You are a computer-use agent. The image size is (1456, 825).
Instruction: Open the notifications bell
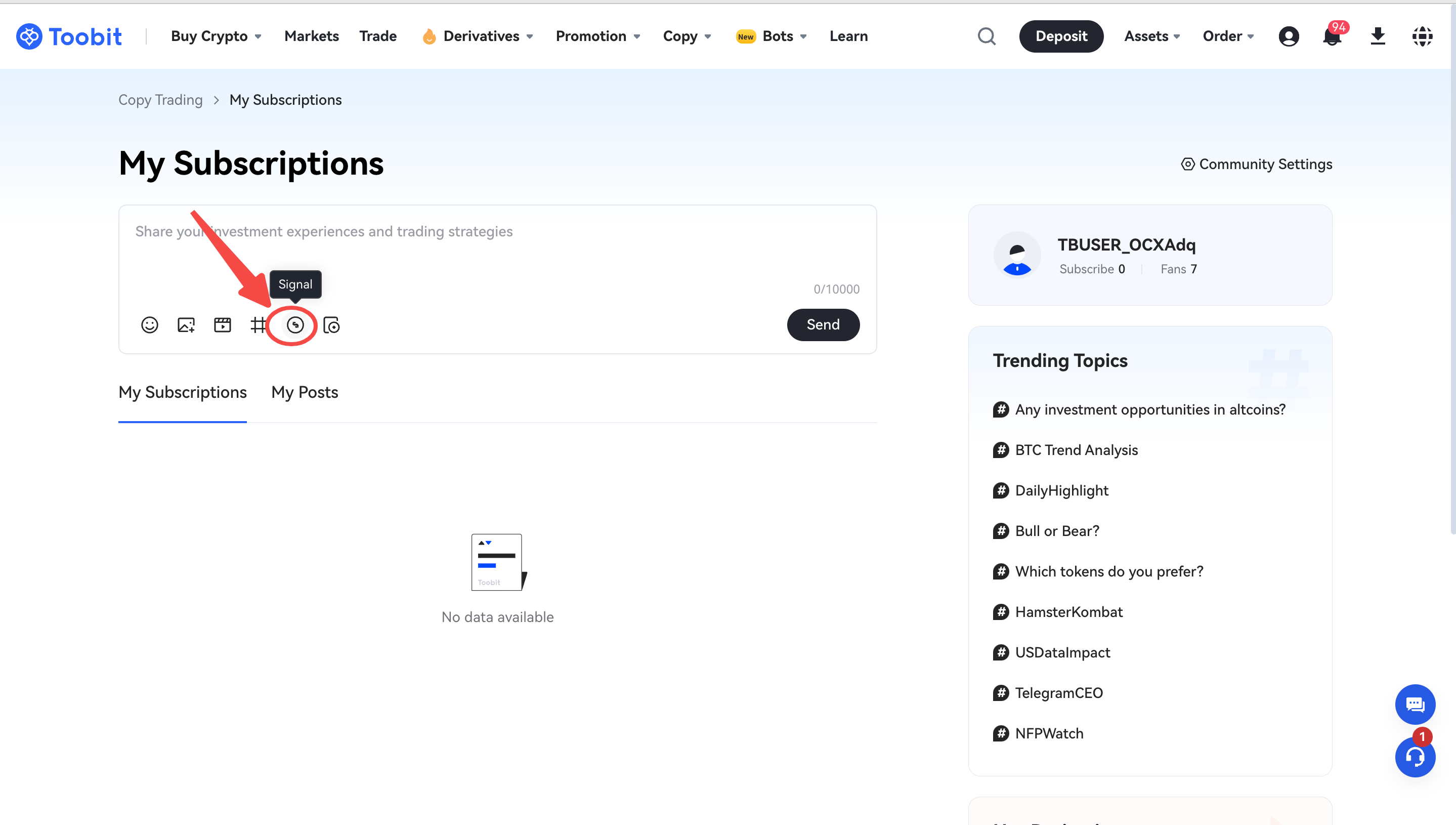[x=1332, y=37]
